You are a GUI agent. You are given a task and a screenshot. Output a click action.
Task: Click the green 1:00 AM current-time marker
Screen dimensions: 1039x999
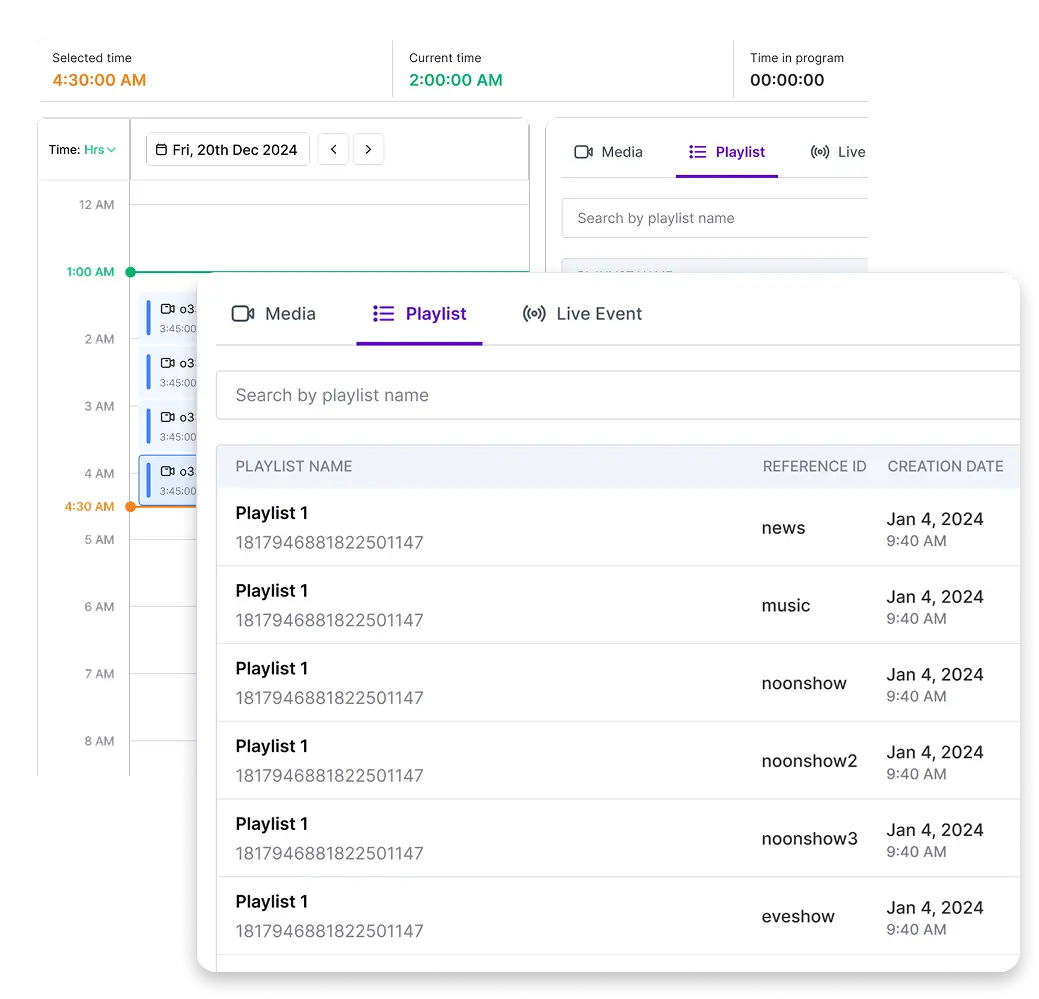(131, 272)
